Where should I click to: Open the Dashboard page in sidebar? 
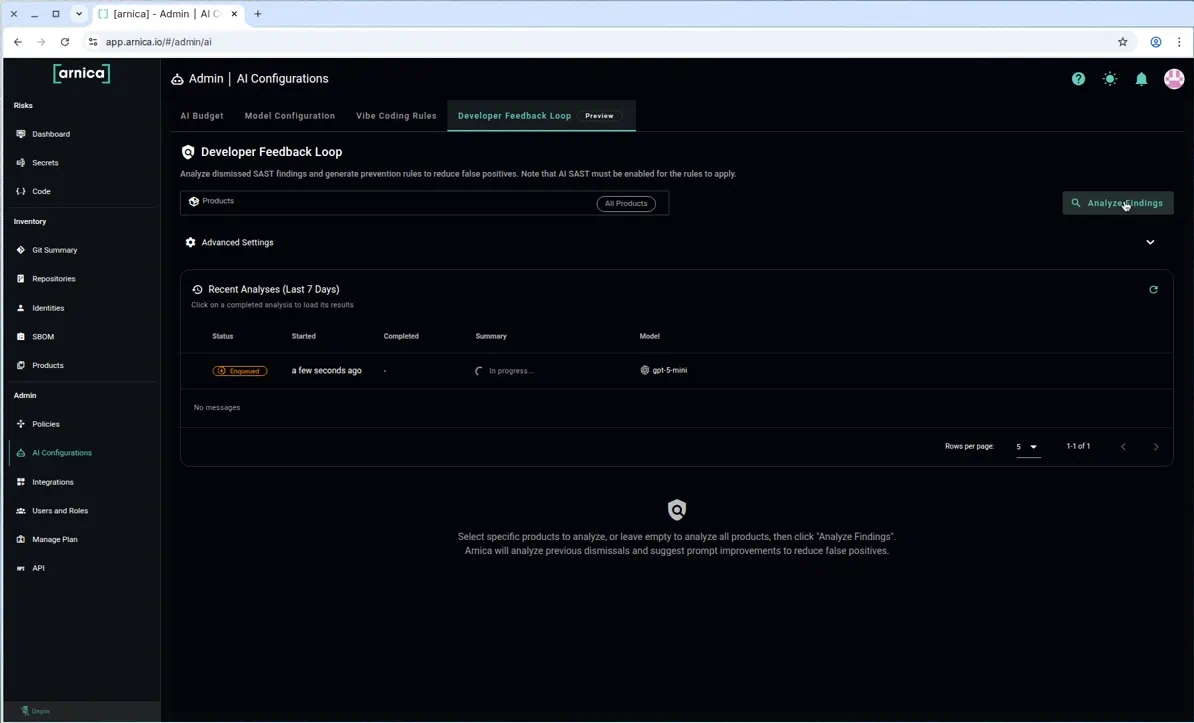click(50, 134)
